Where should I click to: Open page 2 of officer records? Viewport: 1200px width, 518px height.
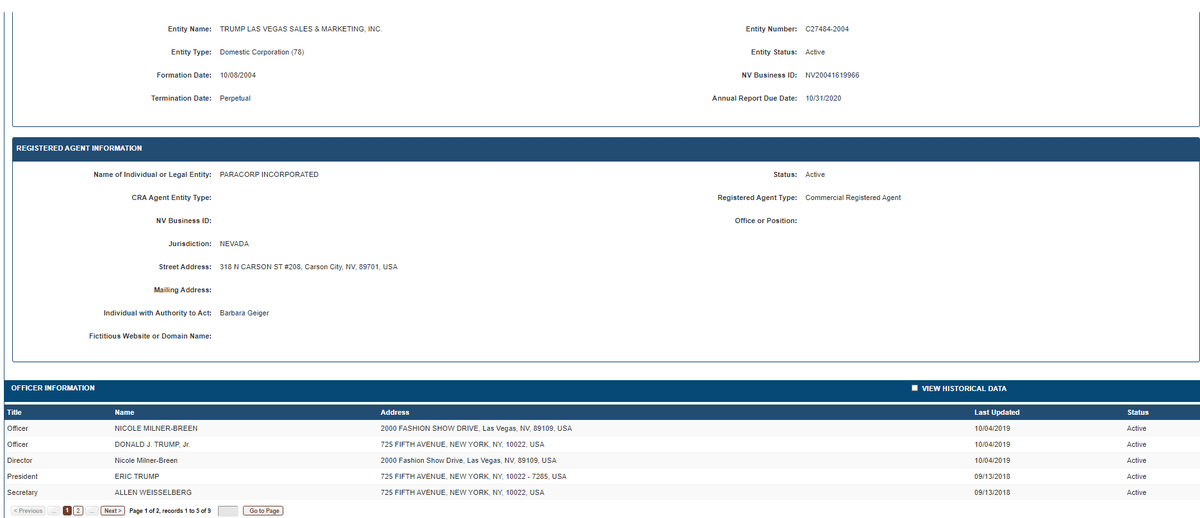pyautogui.click(x=79, y=511)
